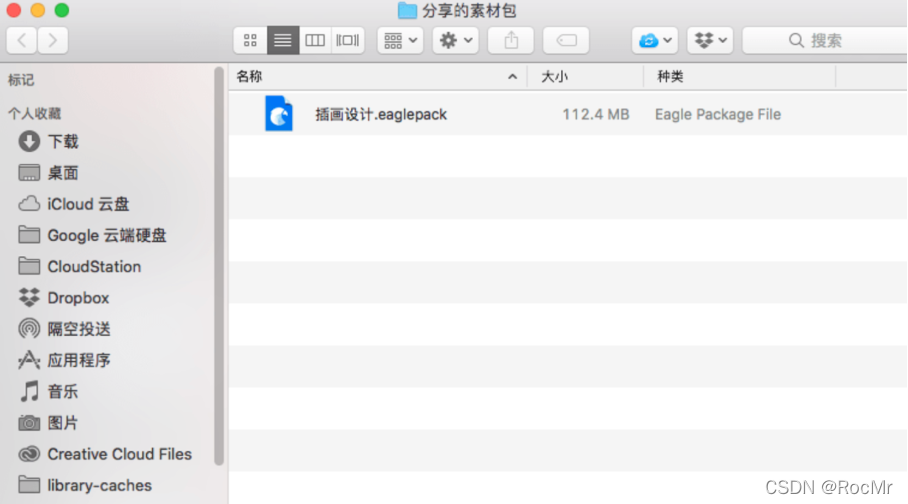Switch to icon grid view

250,41
